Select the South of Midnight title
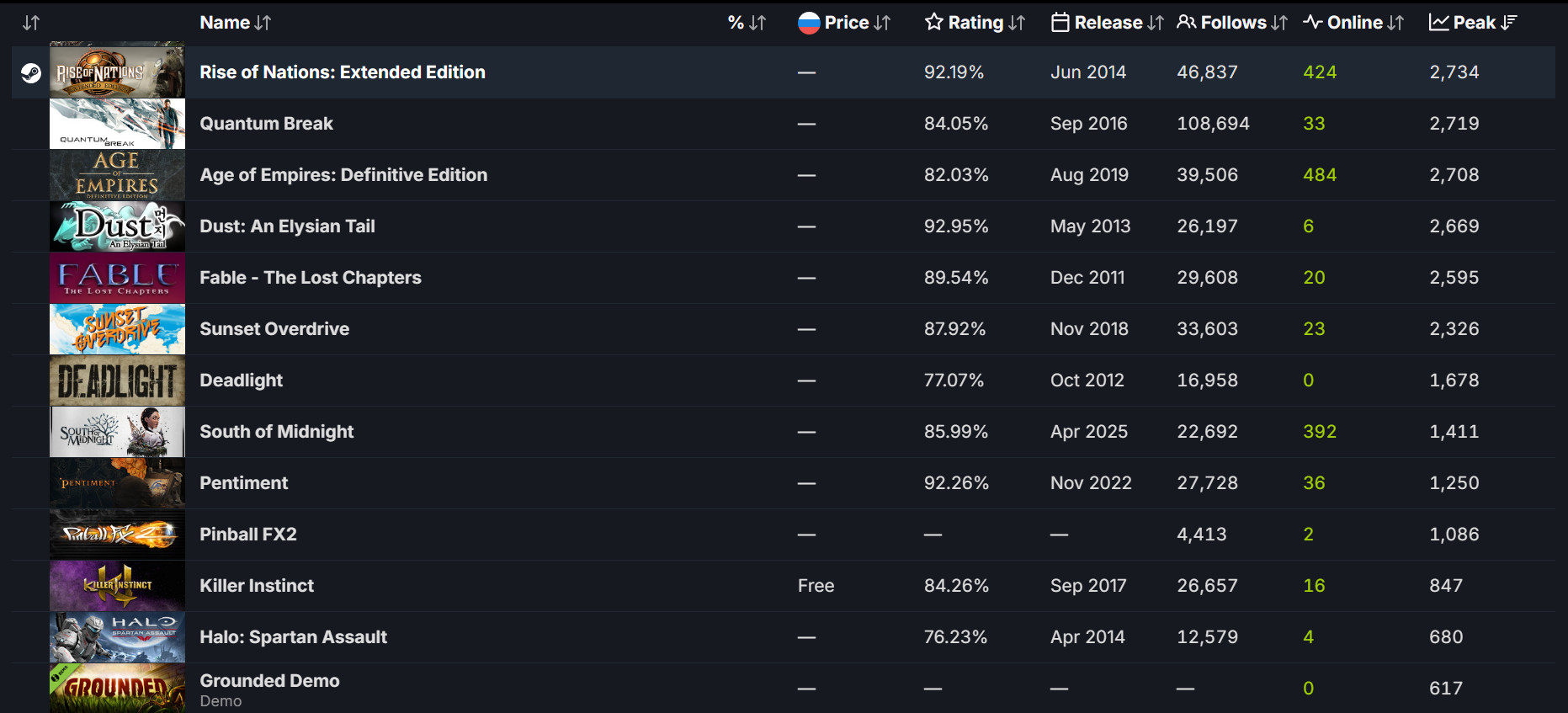Screen dimensions: 1568x713 click(276, 432)
